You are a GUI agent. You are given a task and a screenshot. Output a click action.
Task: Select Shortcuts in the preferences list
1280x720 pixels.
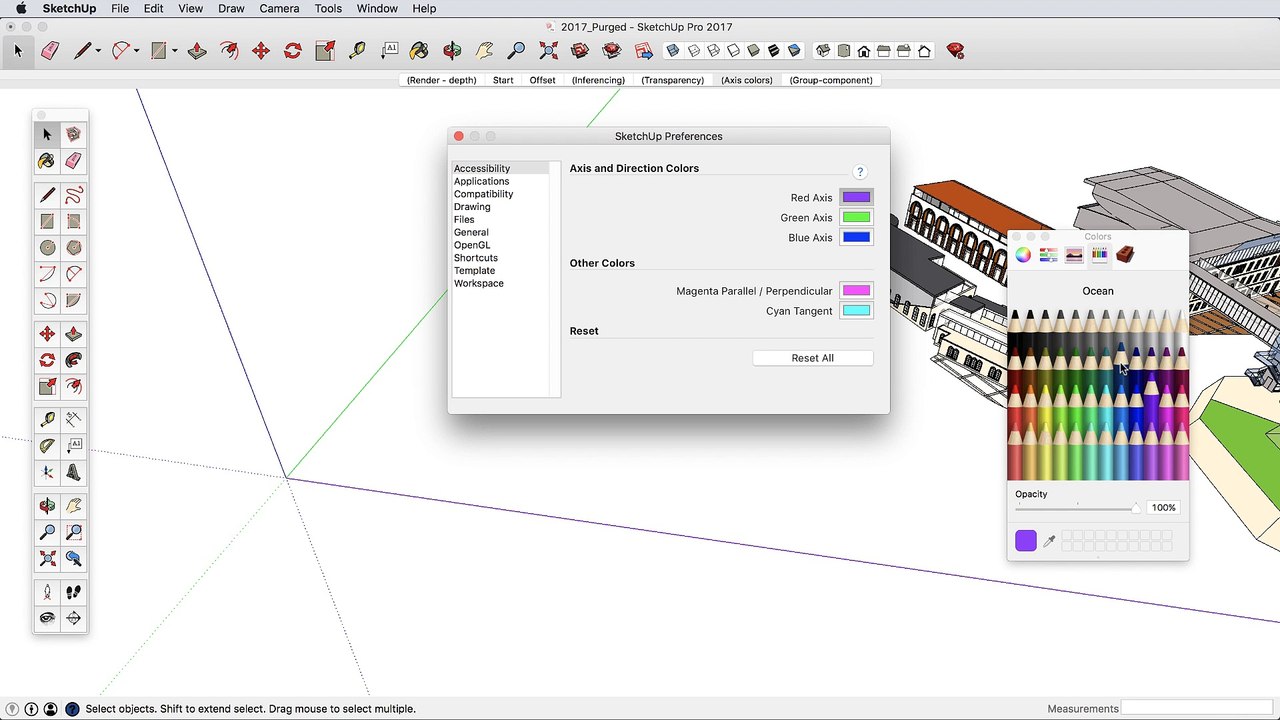pyautogui.click(x=476, y=258)
